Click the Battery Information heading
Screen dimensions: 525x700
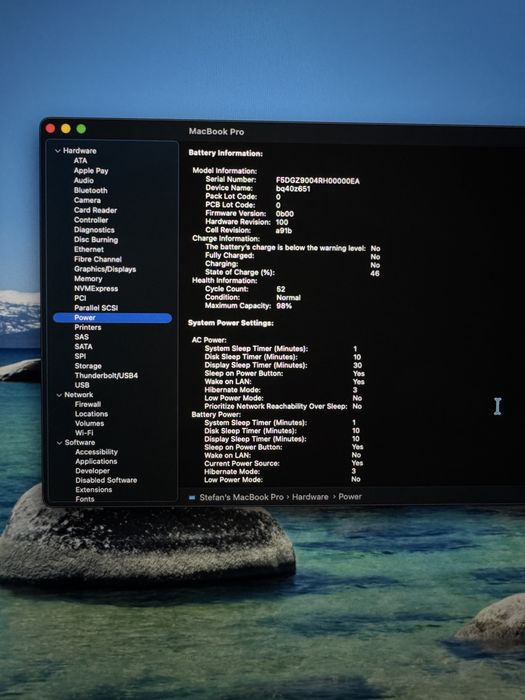(x=225, y=153)
